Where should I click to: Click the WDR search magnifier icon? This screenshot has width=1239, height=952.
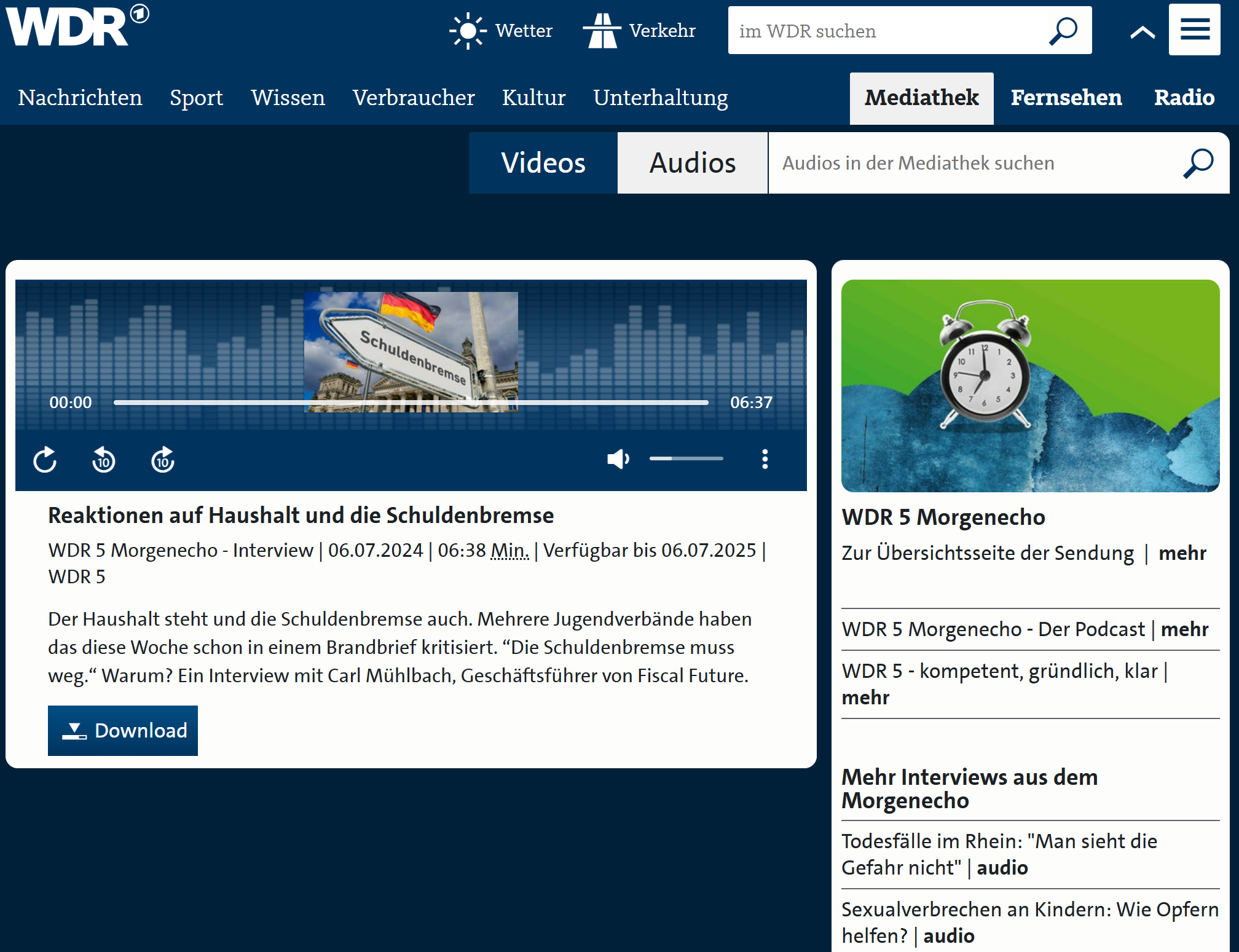[1063, 31]
